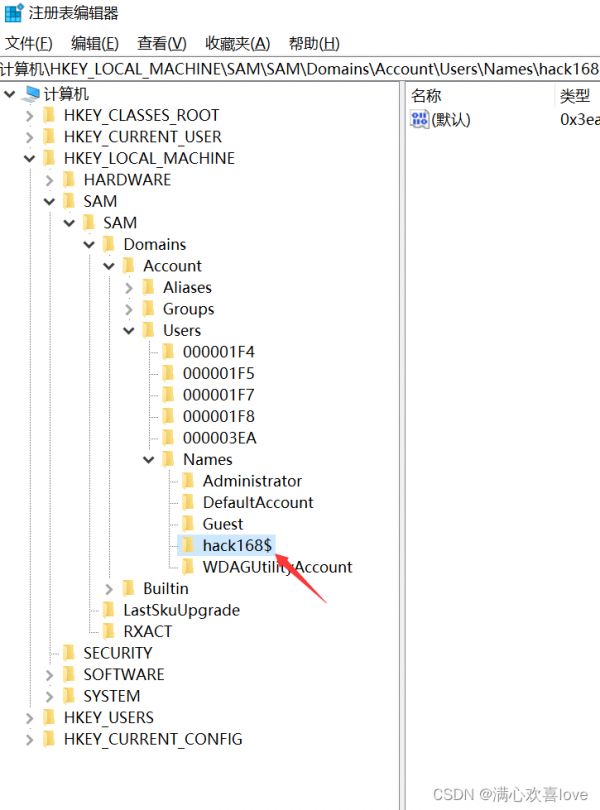Select the WDAGUtilityAccount key
The image size is (600, 810).
pos(277,567)
